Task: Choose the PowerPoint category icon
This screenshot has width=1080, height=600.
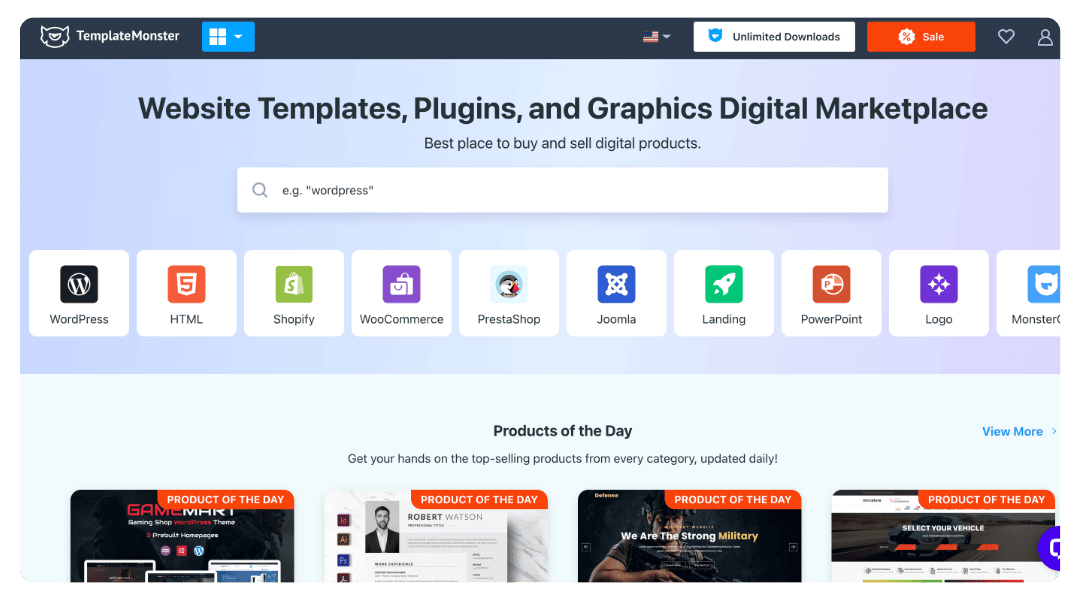Action: coord(831,284)
